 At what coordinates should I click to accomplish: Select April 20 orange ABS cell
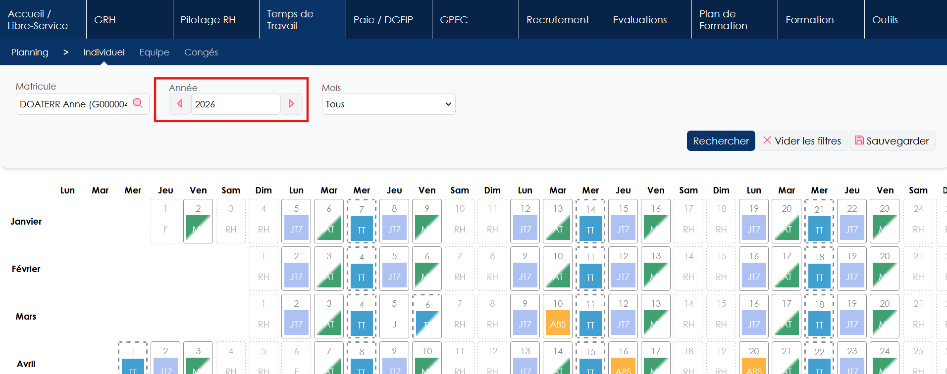click(x=754, y=358)
